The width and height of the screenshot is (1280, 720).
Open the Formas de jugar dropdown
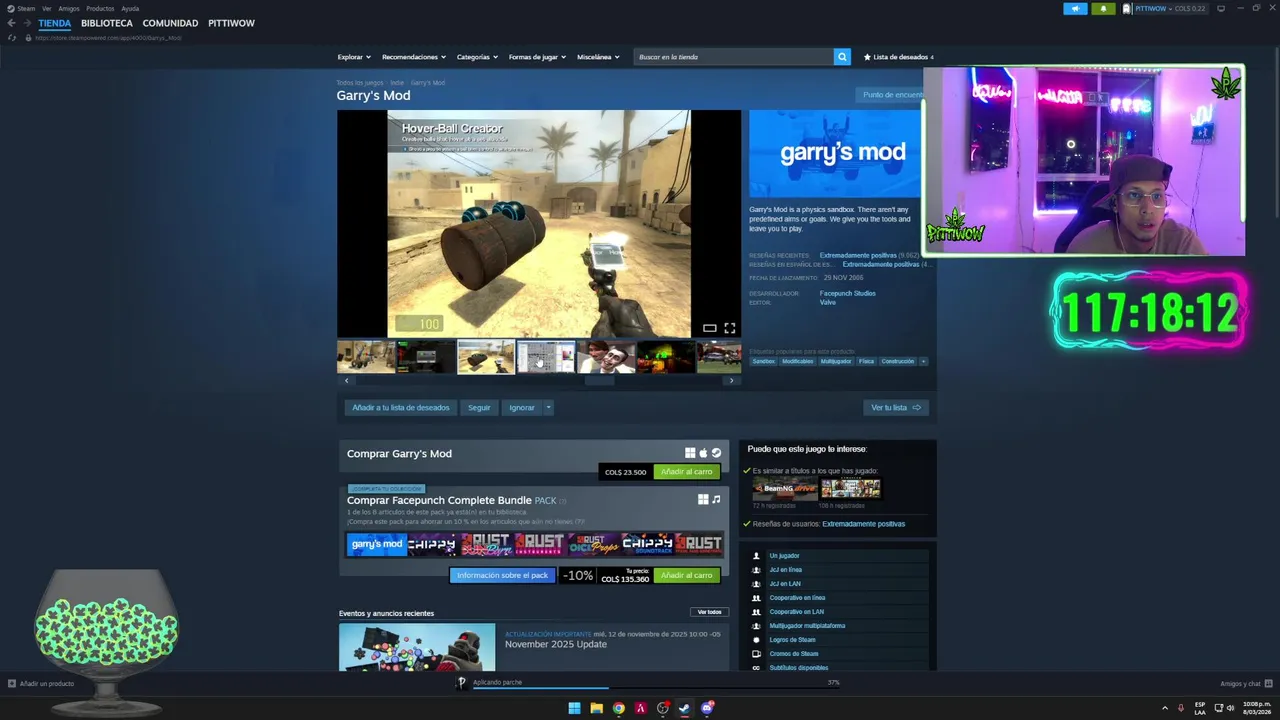tap(537, 57)
